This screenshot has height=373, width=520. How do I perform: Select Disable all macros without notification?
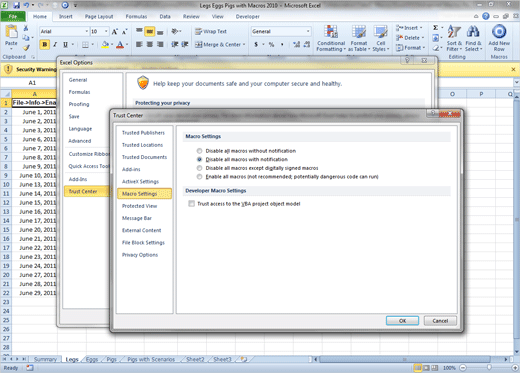[x=199, y=151]
